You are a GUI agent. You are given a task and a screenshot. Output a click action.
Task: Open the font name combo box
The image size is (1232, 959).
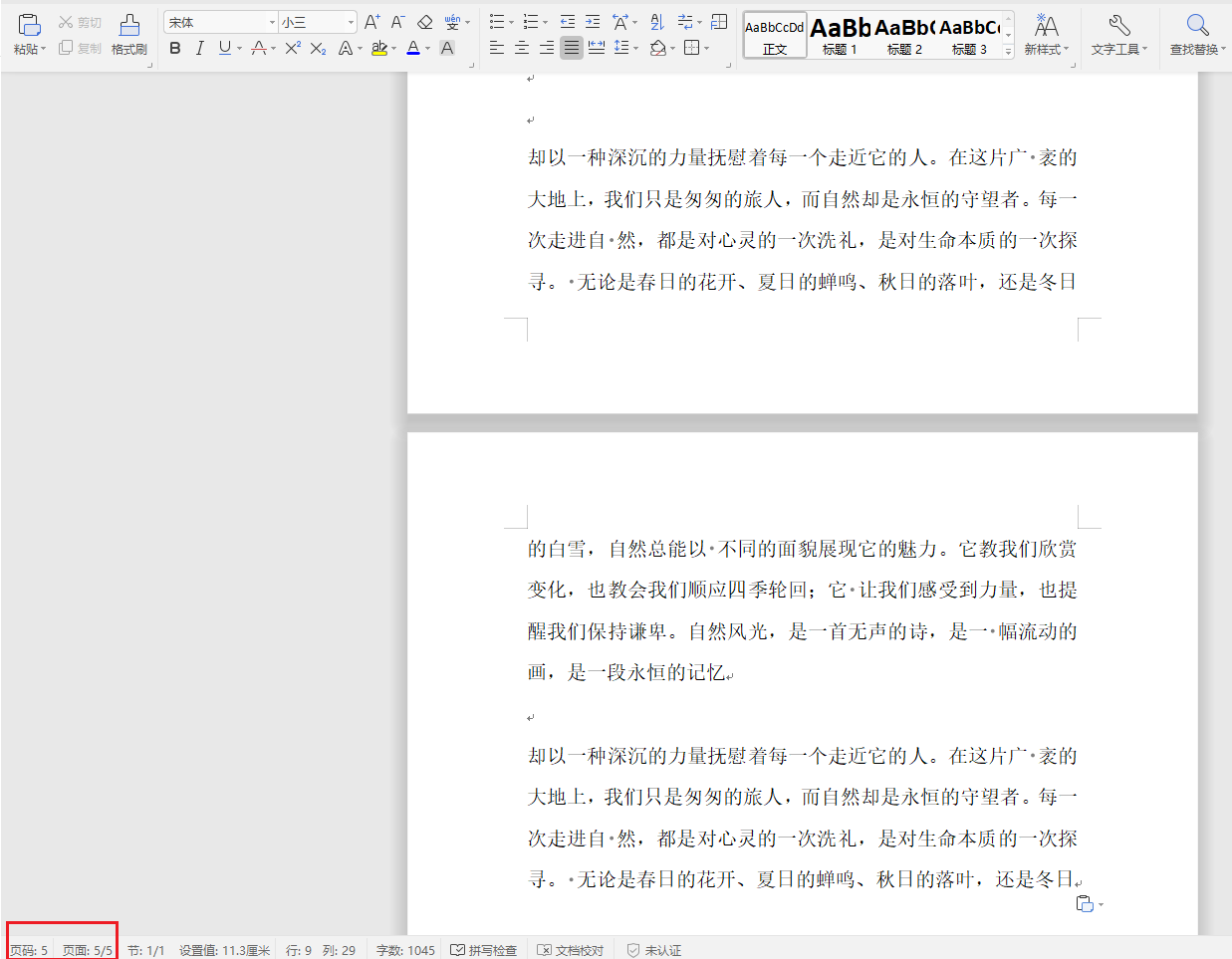(x=219, y=20)
